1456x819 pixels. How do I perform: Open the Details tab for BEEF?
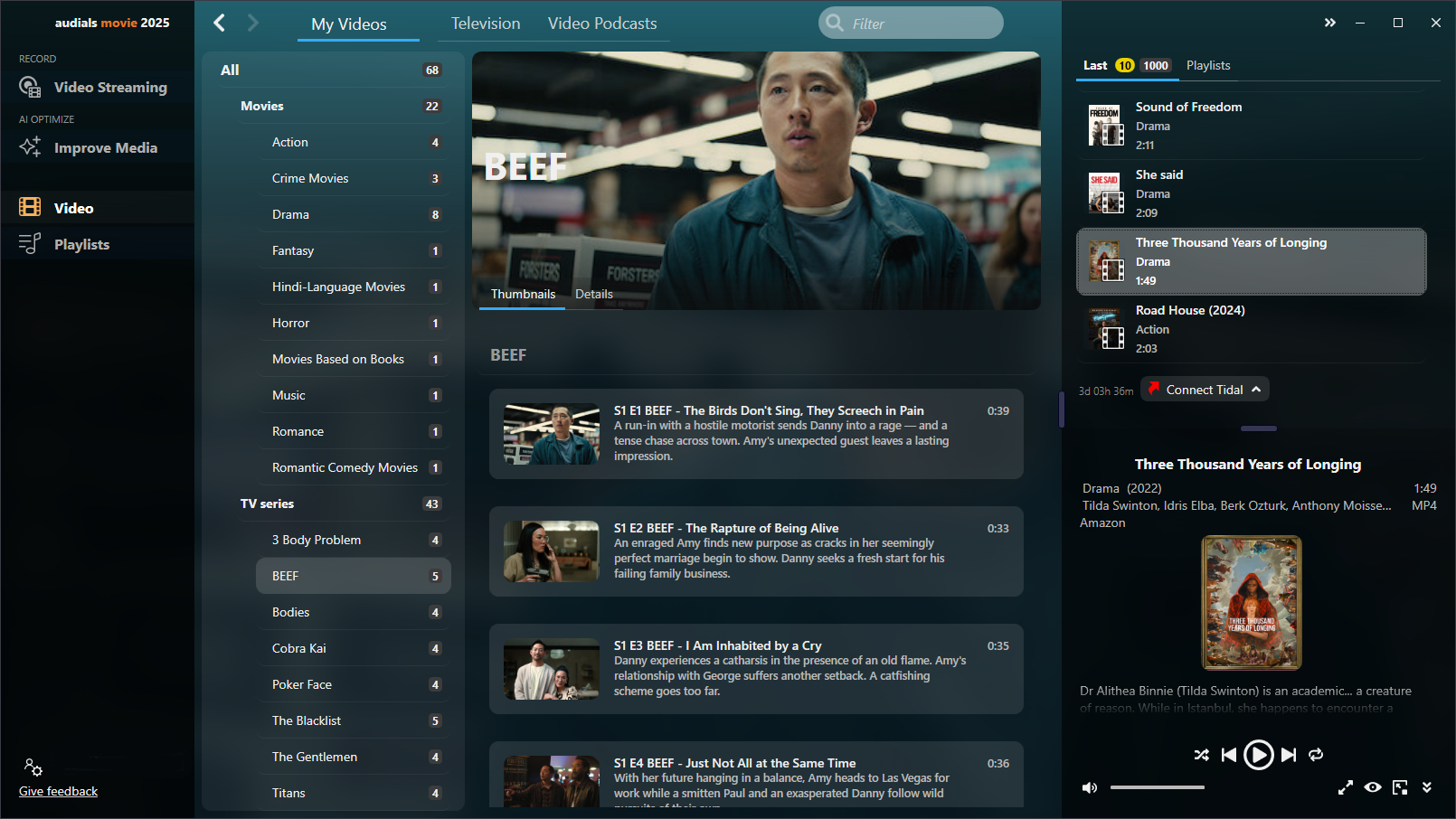pyautogui.click(x=594, y=294)
